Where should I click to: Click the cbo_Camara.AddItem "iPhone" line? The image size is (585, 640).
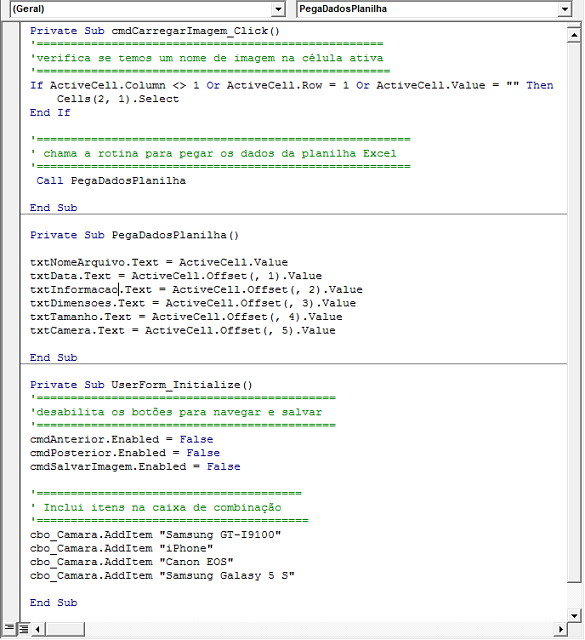(121, 548)
